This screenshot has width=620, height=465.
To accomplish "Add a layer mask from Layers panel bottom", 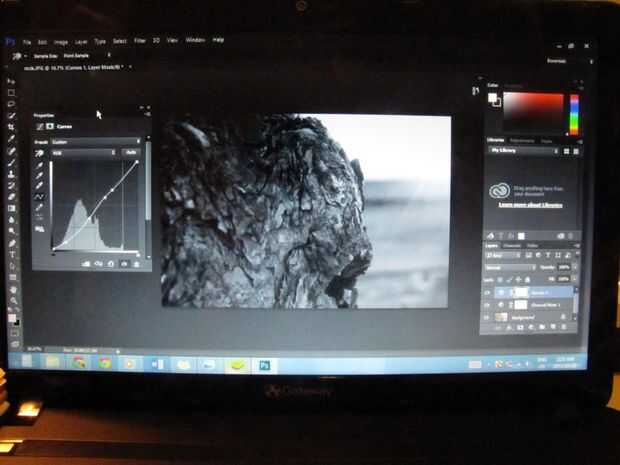I will (x=520, y=327).
